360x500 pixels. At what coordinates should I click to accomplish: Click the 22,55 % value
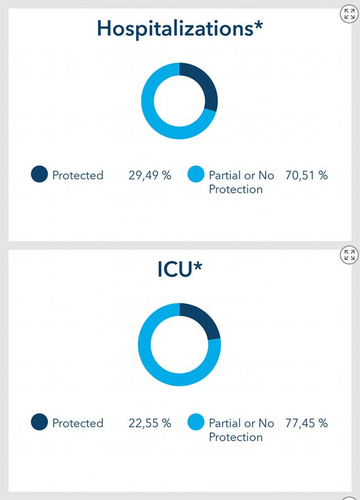coord(150,423)
